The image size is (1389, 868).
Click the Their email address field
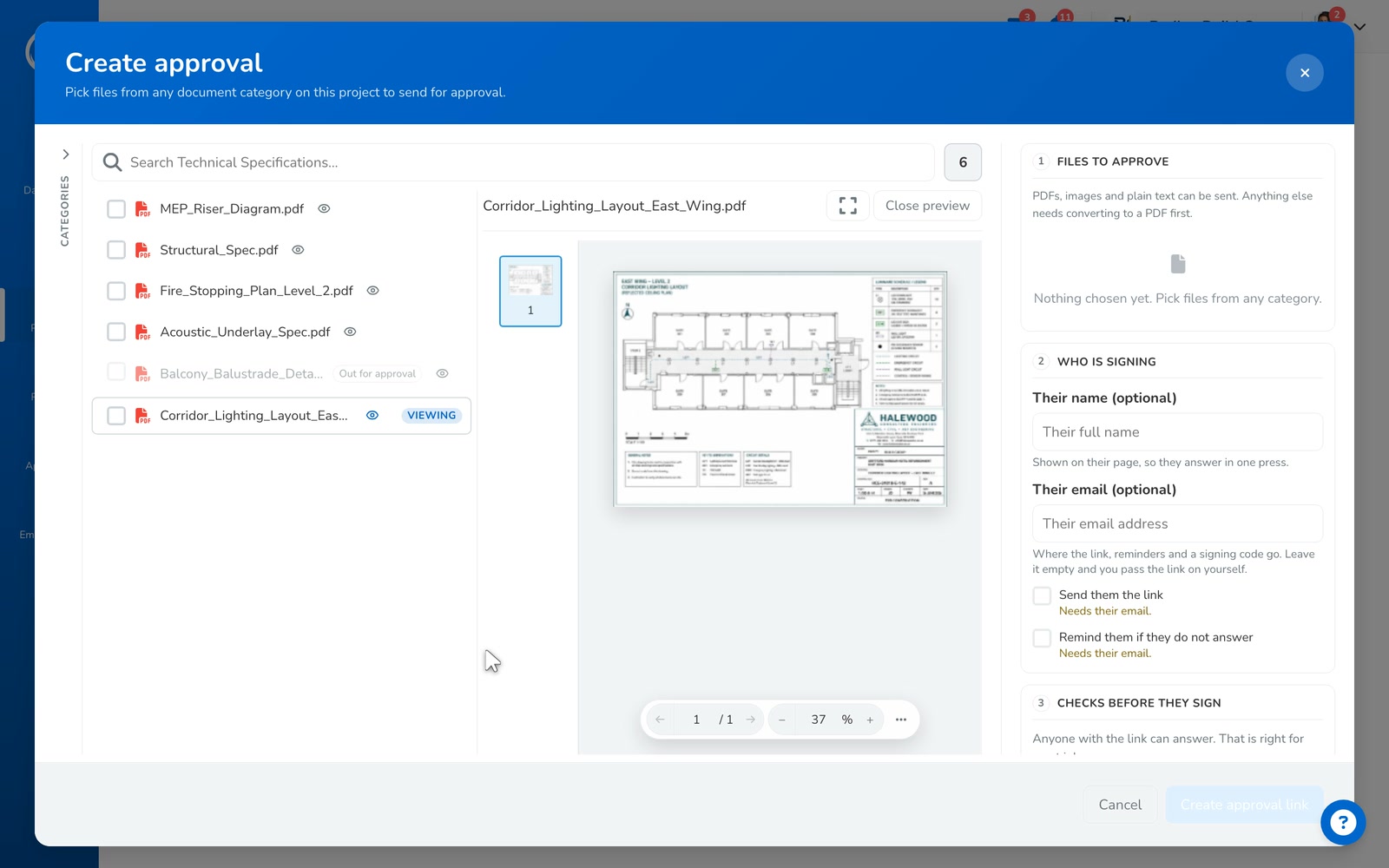pos(1177,524)
